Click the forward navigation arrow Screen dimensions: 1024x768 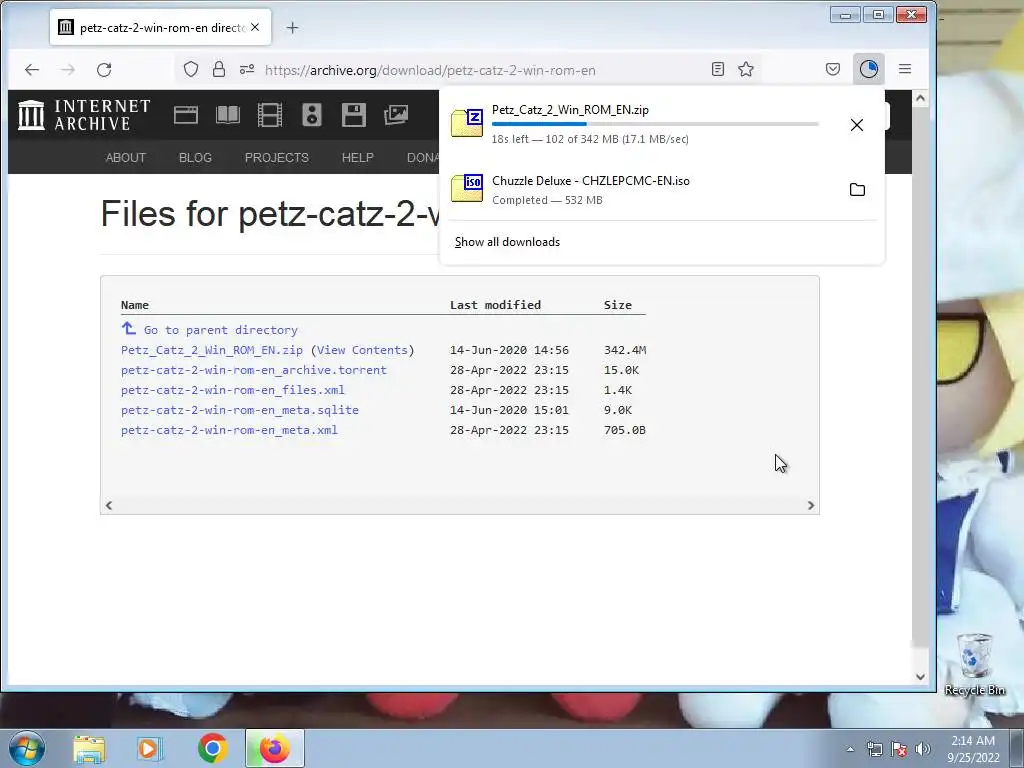68,70
